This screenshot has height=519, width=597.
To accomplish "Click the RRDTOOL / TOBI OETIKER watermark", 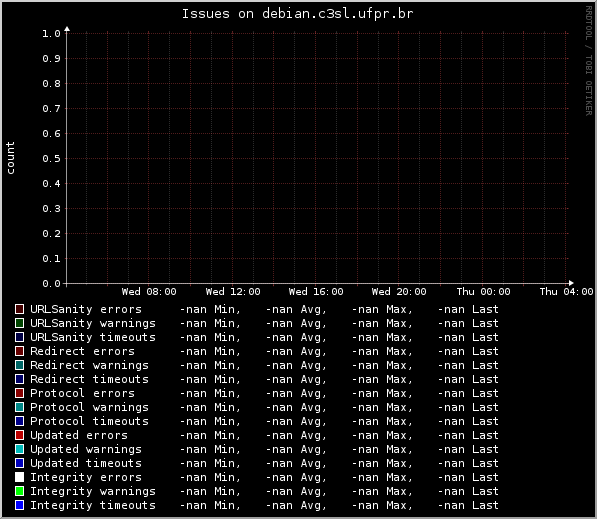I will (x=589, y=61).
